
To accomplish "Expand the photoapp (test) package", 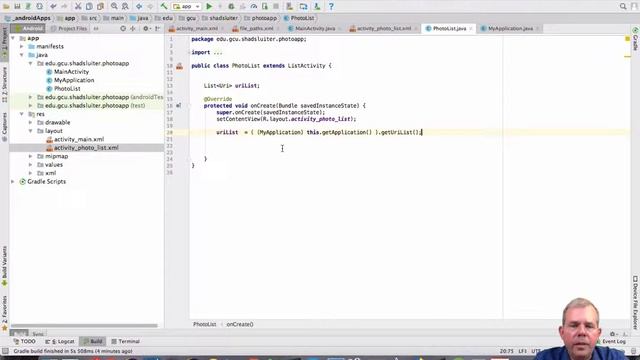I will 30,106.
